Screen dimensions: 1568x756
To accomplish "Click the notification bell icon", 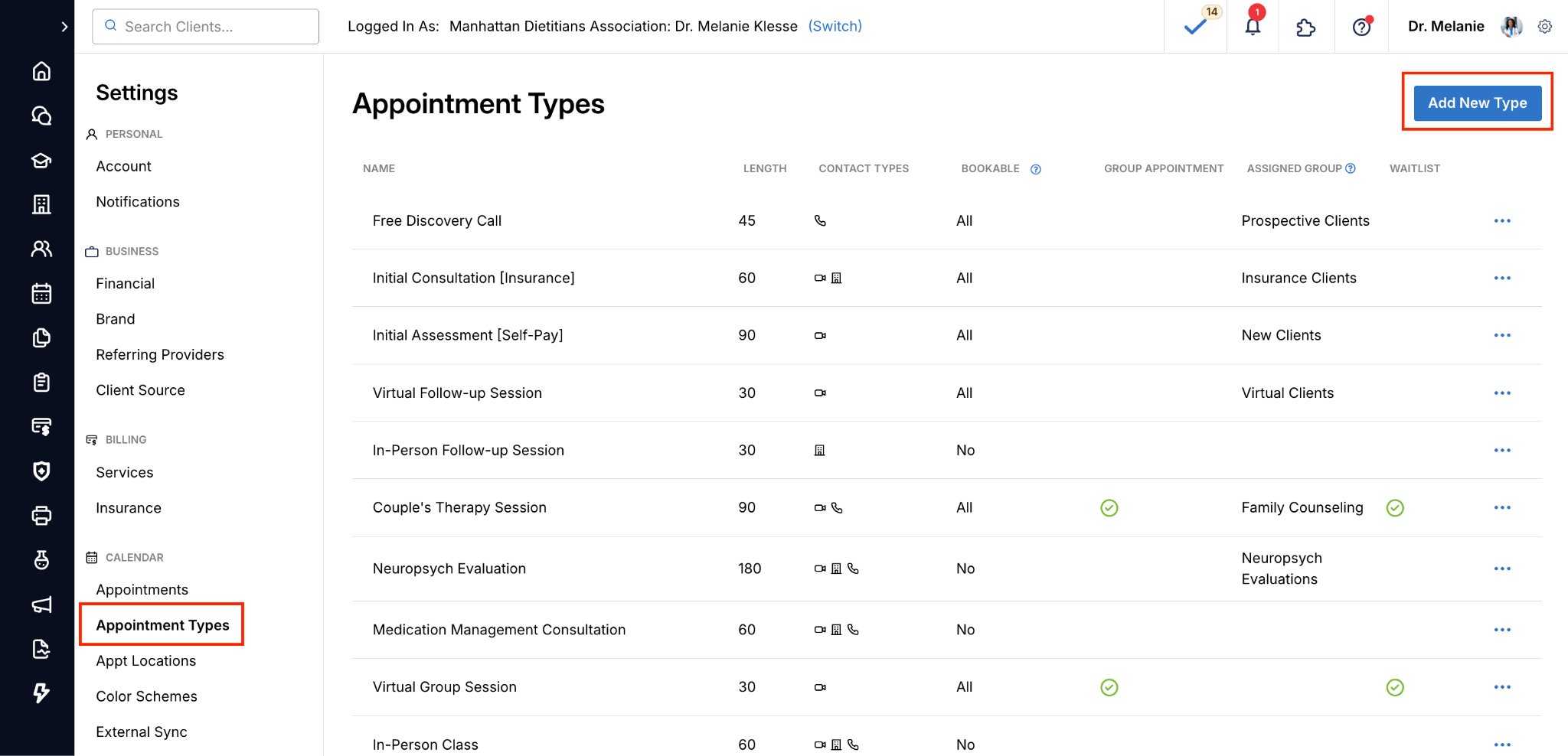I will coord(1253,27).
